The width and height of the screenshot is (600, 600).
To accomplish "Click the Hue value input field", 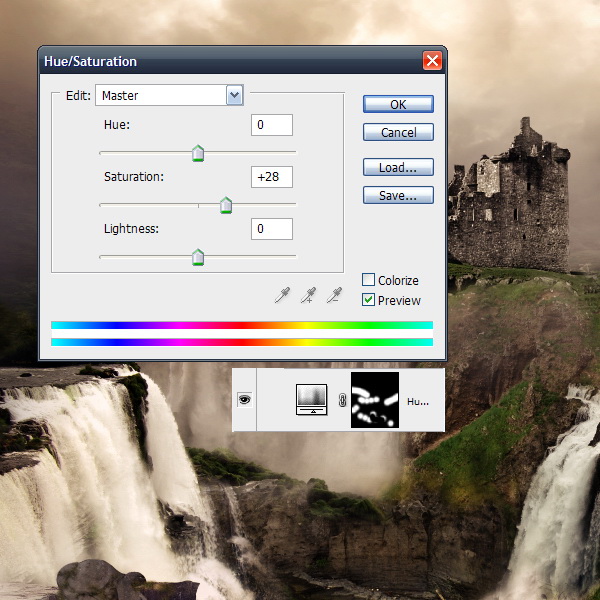I will [272, 125].
